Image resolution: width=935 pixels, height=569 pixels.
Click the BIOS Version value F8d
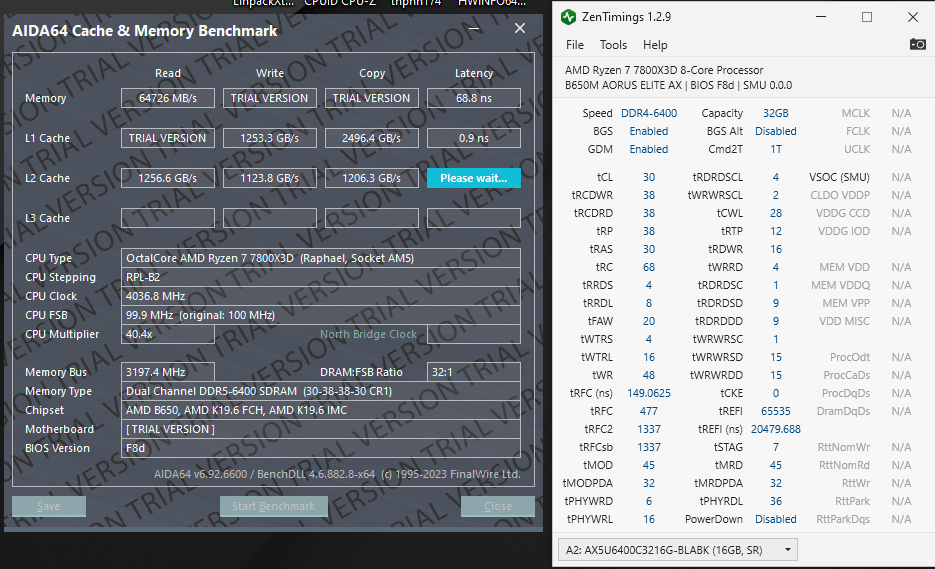(x=321, y=448)
